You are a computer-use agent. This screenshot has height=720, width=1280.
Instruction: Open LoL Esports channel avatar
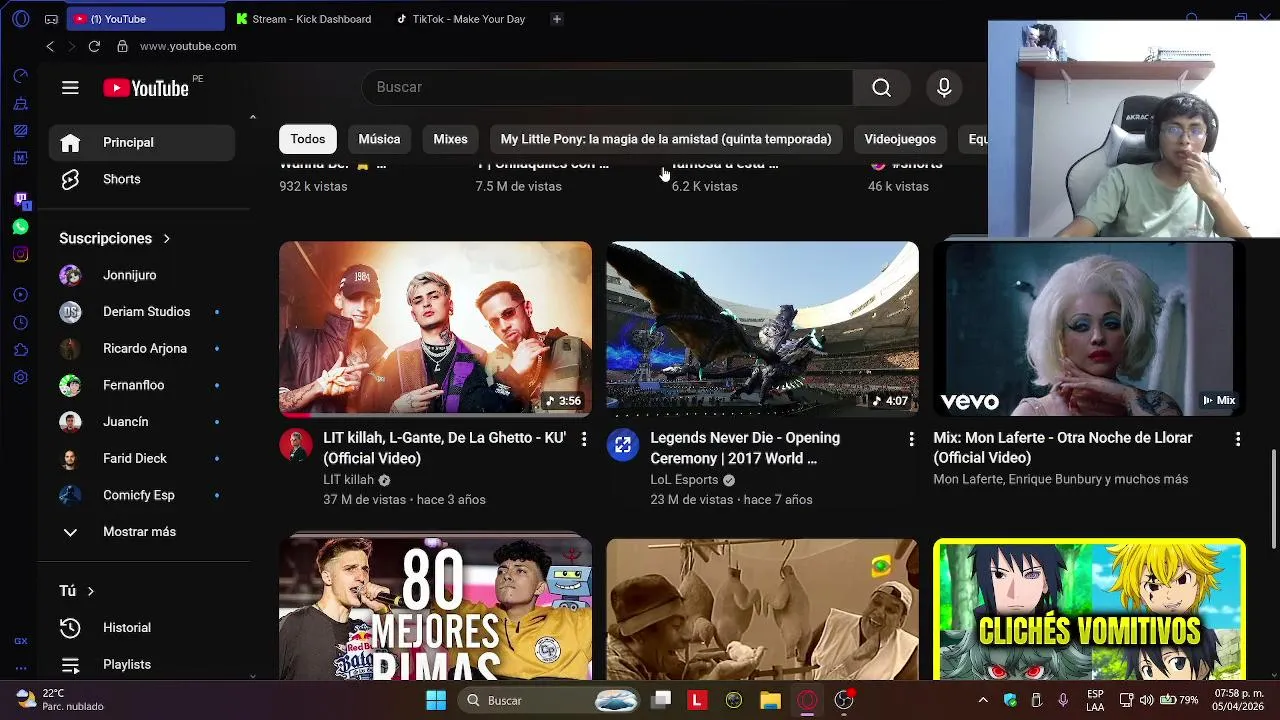pyautogui.click(x=623, y=445)
